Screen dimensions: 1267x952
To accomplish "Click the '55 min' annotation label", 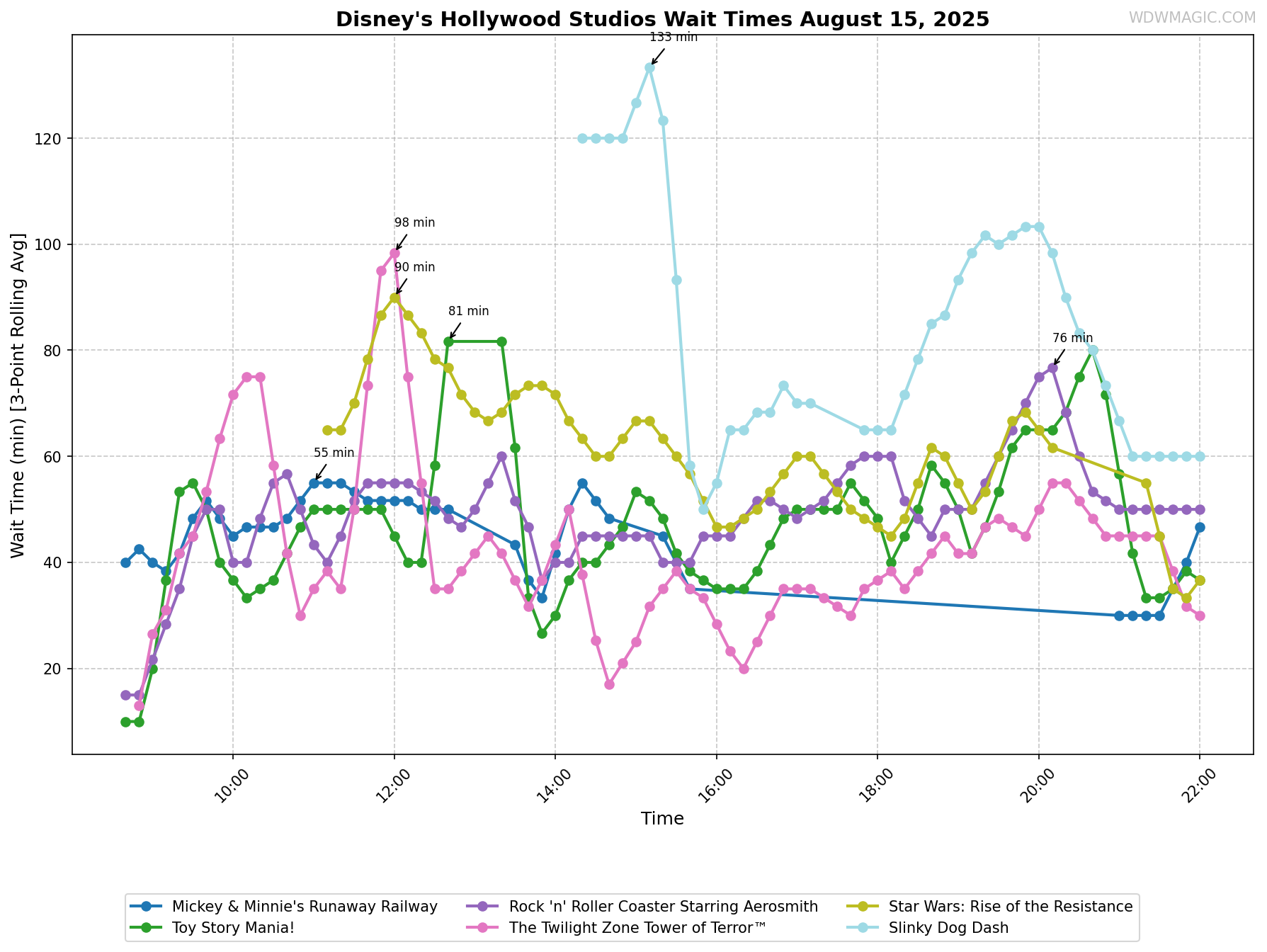I will (334, 453).
